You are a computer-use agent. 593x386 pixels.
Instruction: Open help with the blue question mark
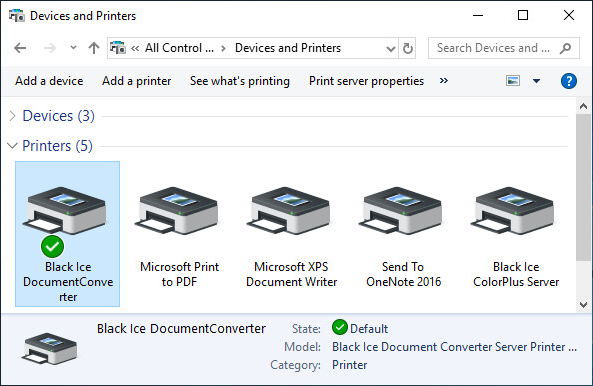(x=568, y=81)
